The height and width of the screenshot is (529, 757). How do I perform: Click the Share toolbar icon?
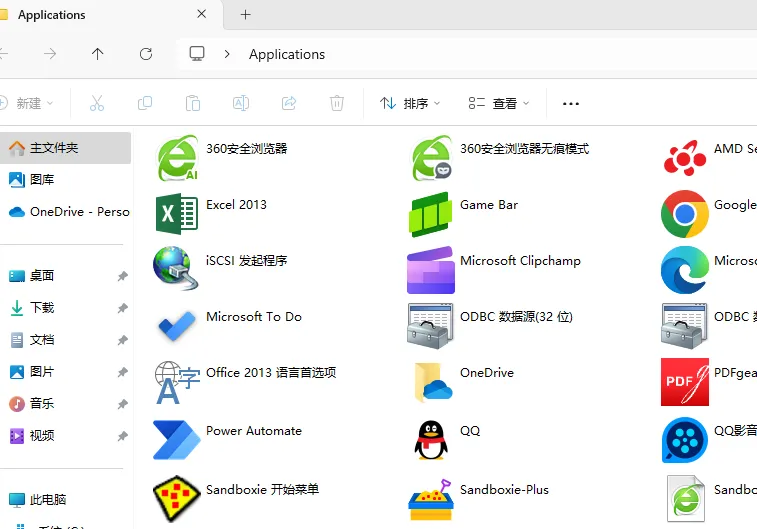pos(289,103)
